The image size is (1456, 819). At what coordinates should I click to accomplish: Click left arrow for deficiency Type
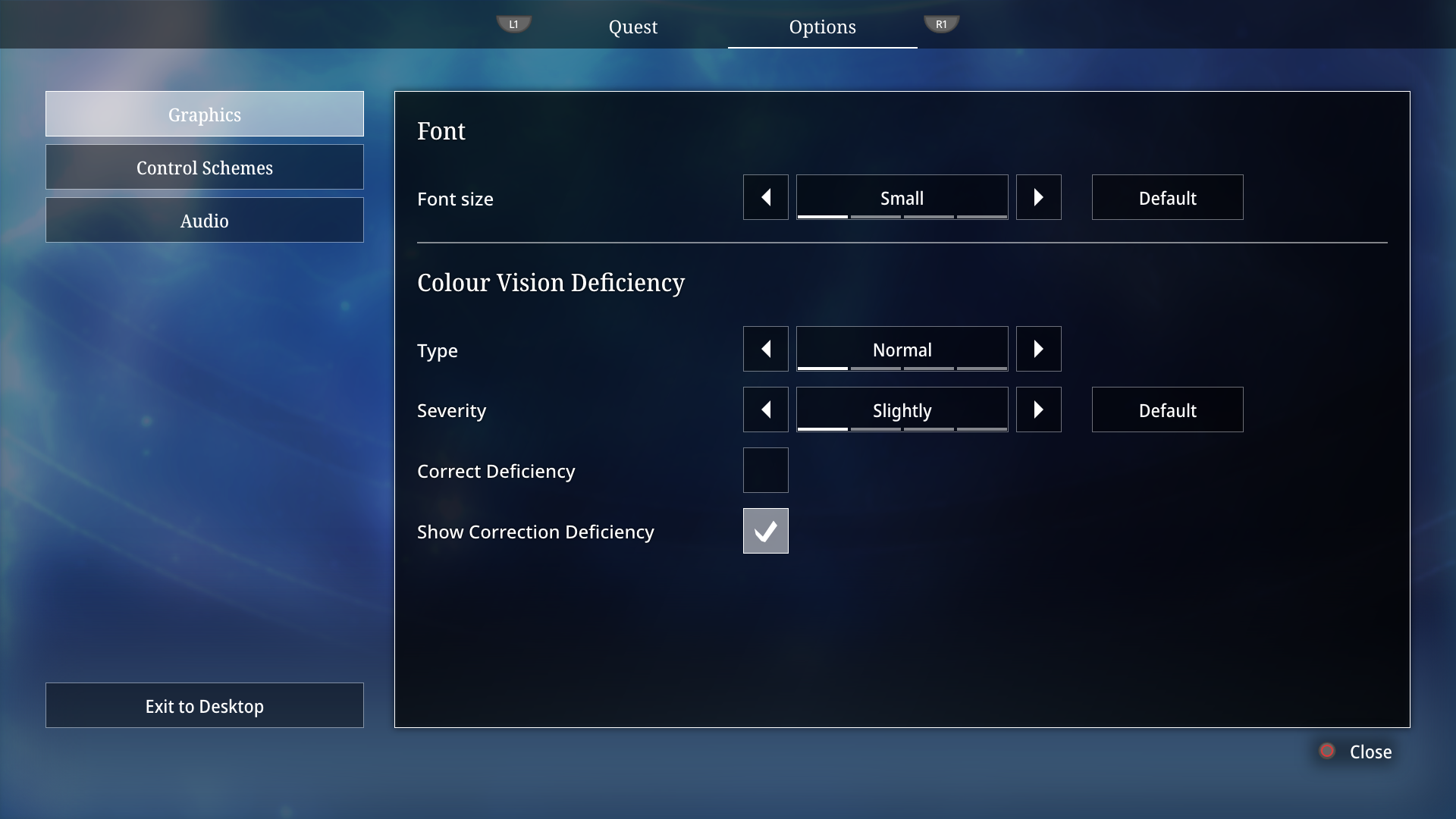click(766, 349)
